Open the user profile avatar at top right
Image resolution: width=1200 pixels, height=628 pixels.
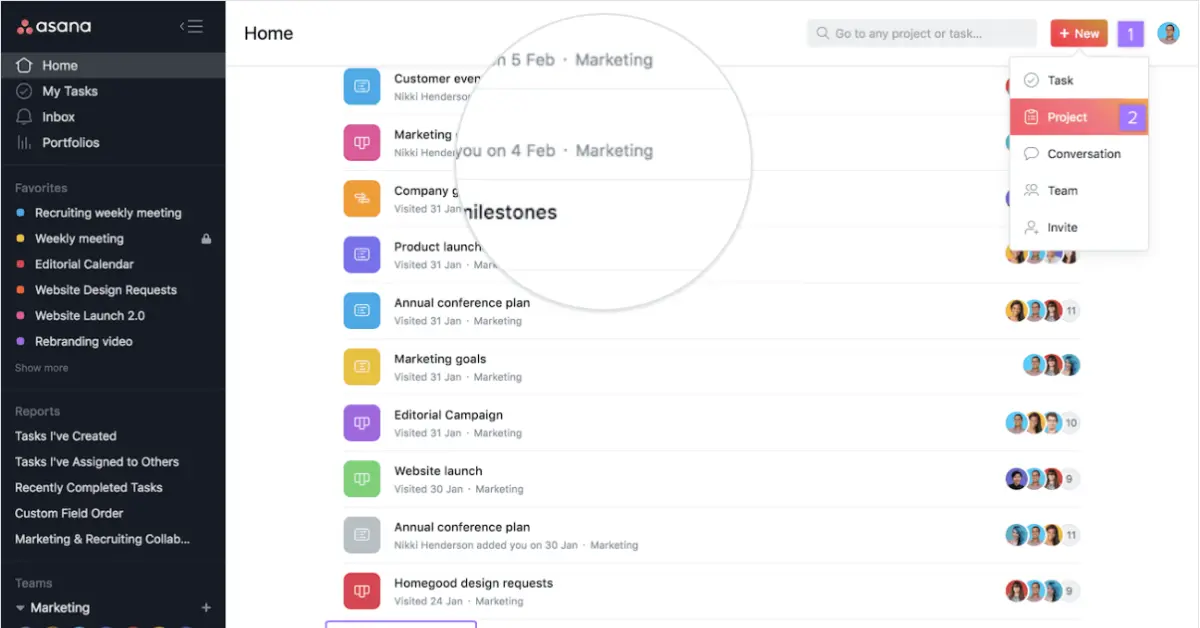(x=1168, y=34)
